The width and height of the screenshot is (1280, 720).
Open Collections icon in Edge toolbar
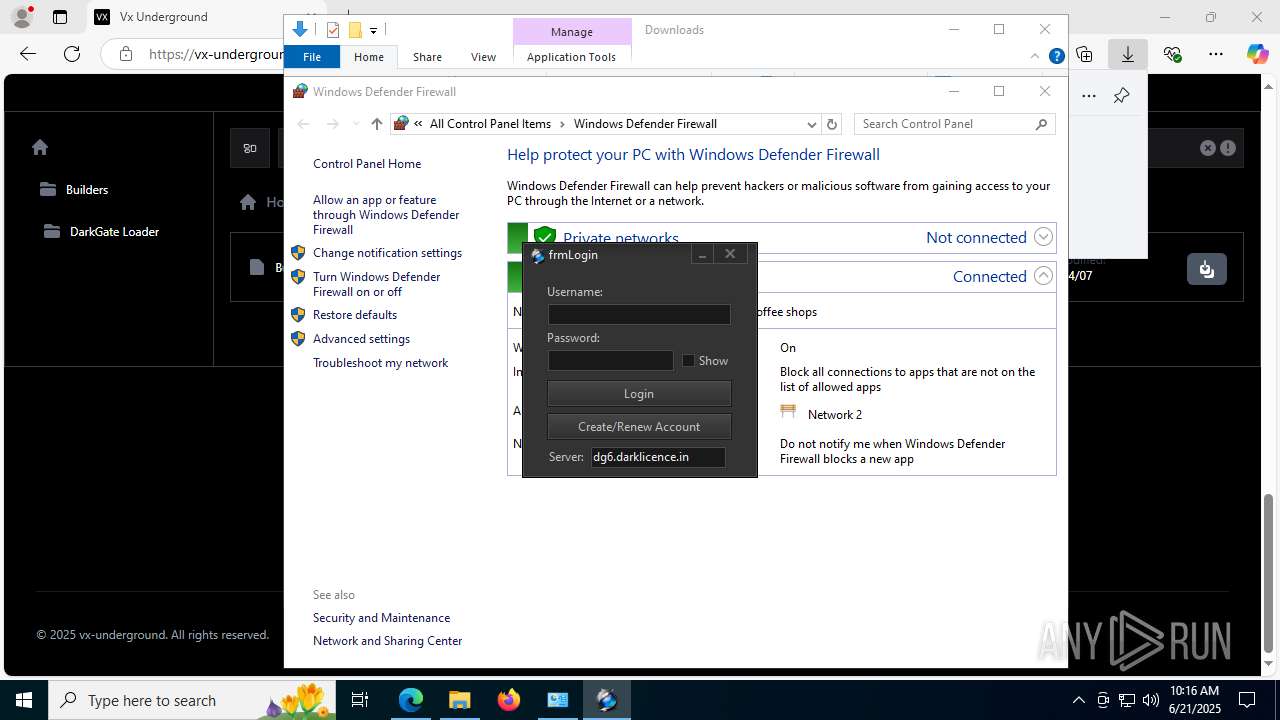(x=1084, y=54)
